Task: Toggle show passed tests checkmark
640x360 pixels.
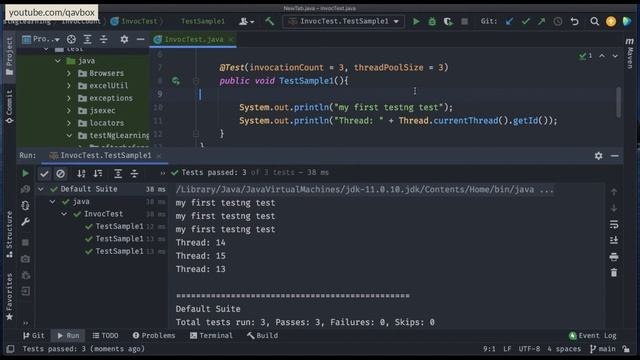Action: pos(44,173)
